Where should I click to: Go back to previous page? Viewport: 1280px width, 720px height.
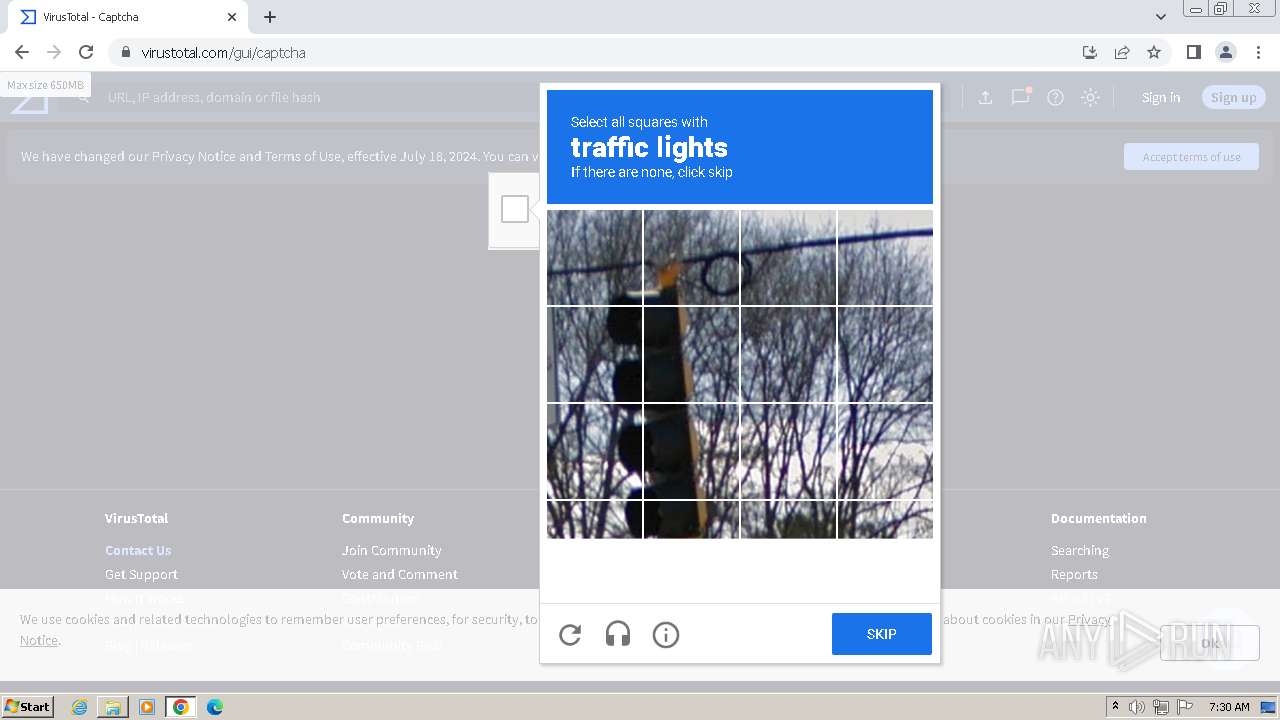tap(22, 52)
